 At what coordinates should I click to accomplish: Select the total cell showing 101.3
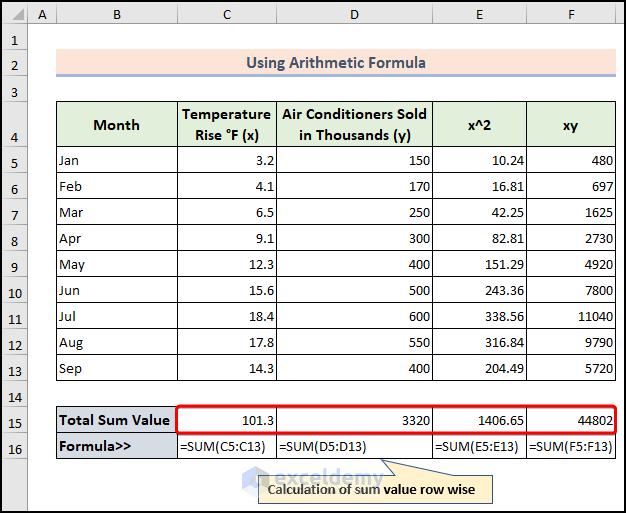point(227,421)
